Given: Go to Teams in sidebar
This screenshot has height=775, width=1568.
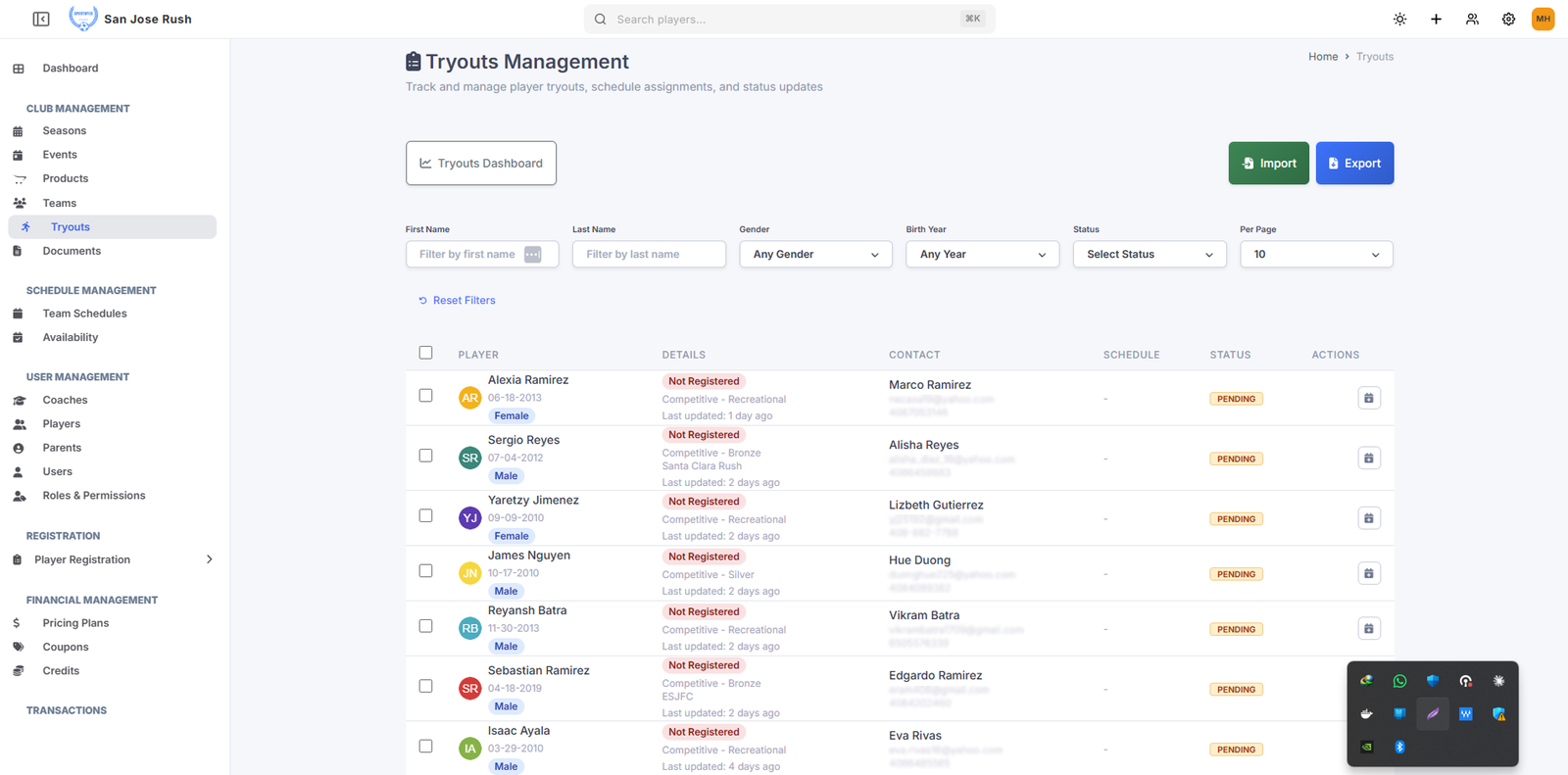Looking at the screenshot, I should coord(60,203).
